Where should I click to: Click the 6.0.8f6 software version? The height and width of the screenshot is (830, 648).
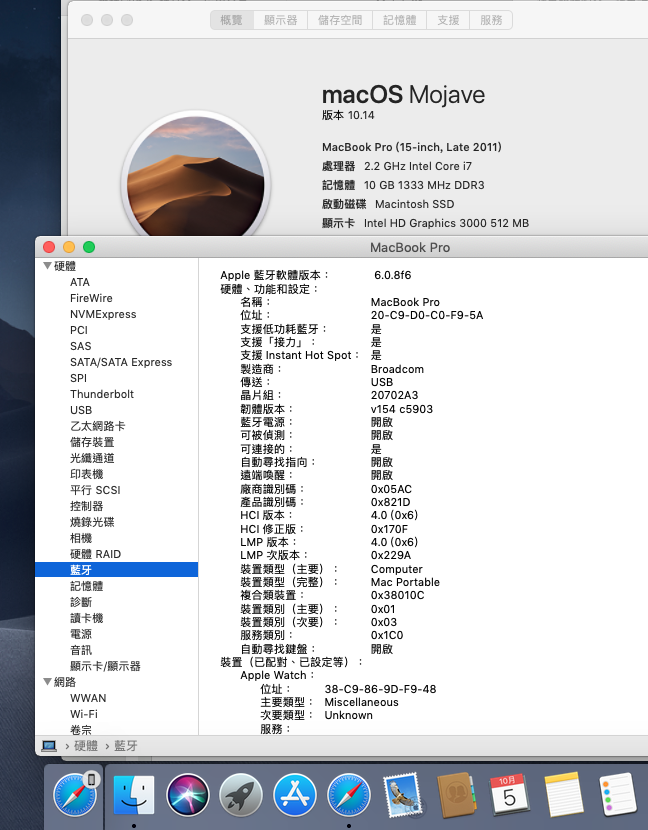392,275
